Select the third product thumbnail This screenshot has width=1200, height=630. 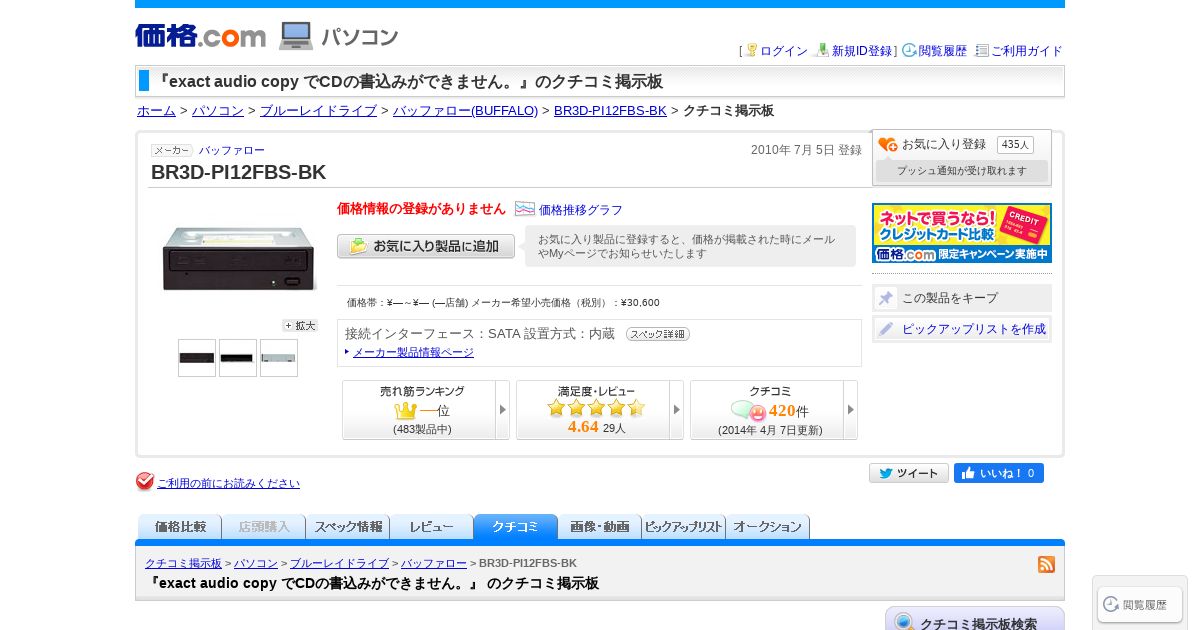[x=279, y=358]
